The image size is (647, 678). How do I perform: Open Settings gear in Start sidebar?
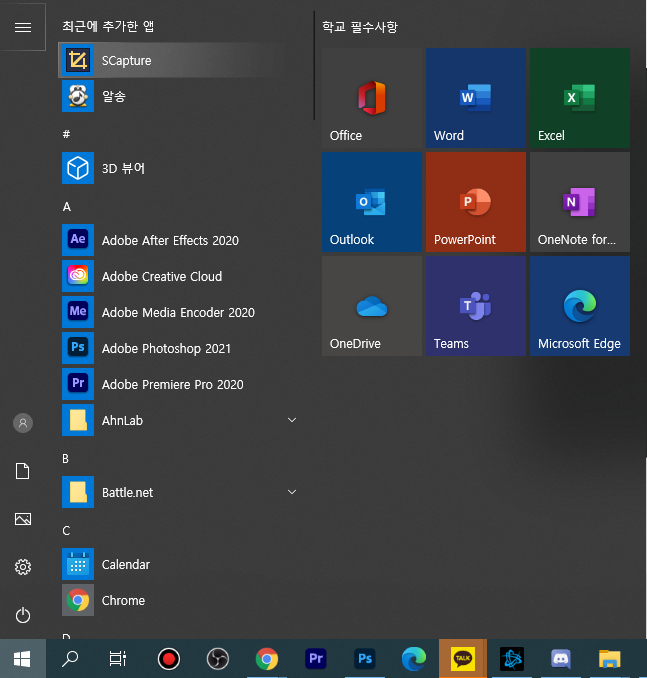(23, 567)
